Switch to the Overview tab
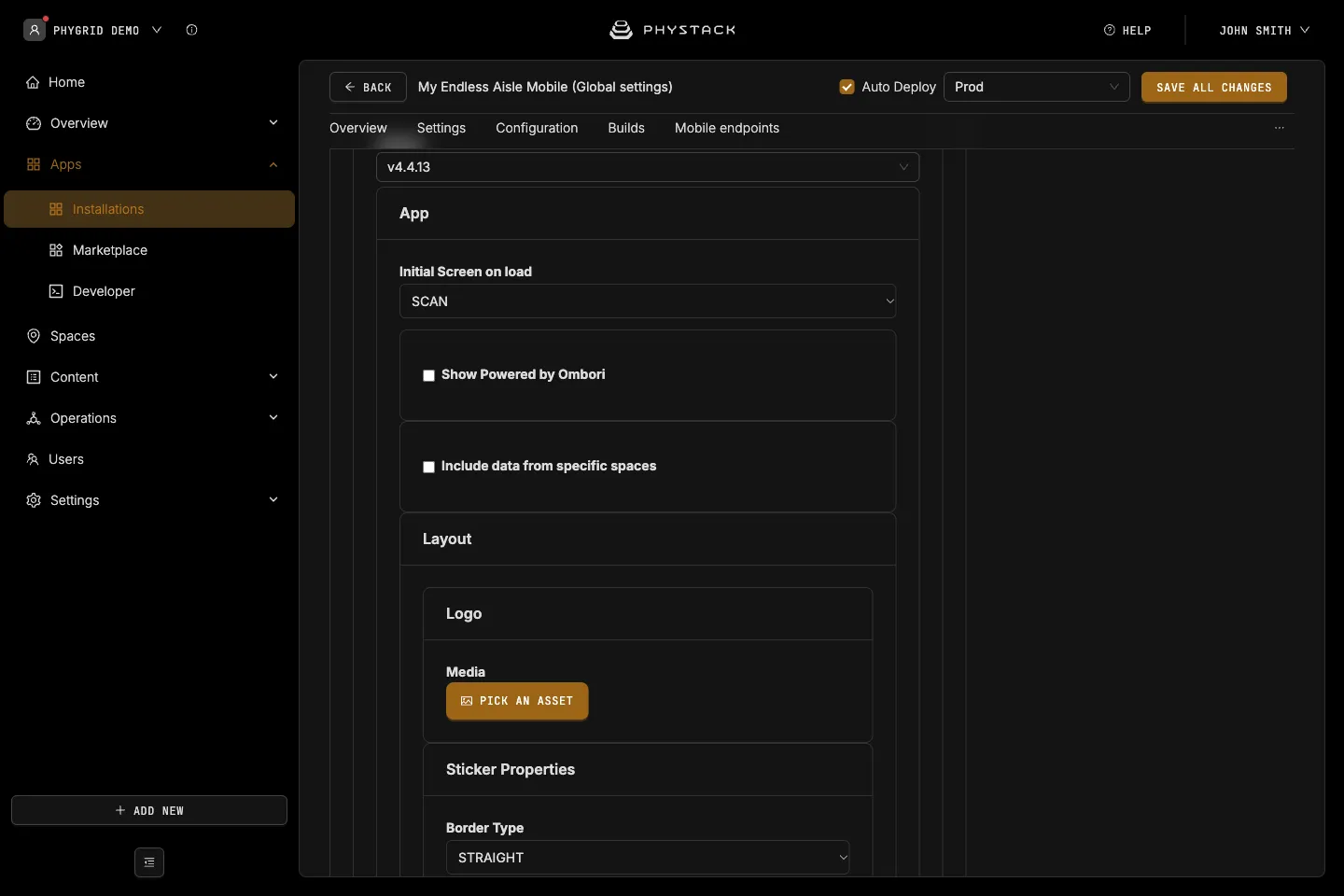Image resolution: width=1344 pixels, height=896 pixels. (x=358, y=128)
